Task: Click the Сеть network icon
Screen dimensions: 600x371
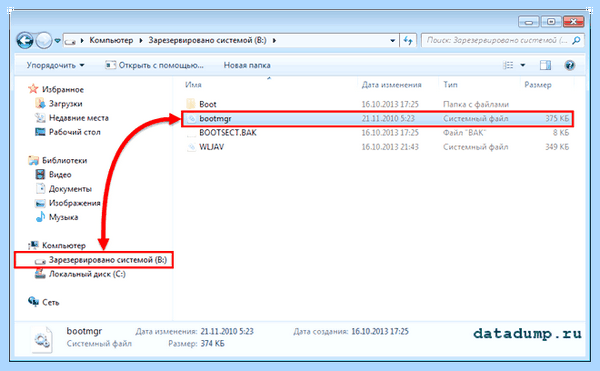Action: click(33, 302)
